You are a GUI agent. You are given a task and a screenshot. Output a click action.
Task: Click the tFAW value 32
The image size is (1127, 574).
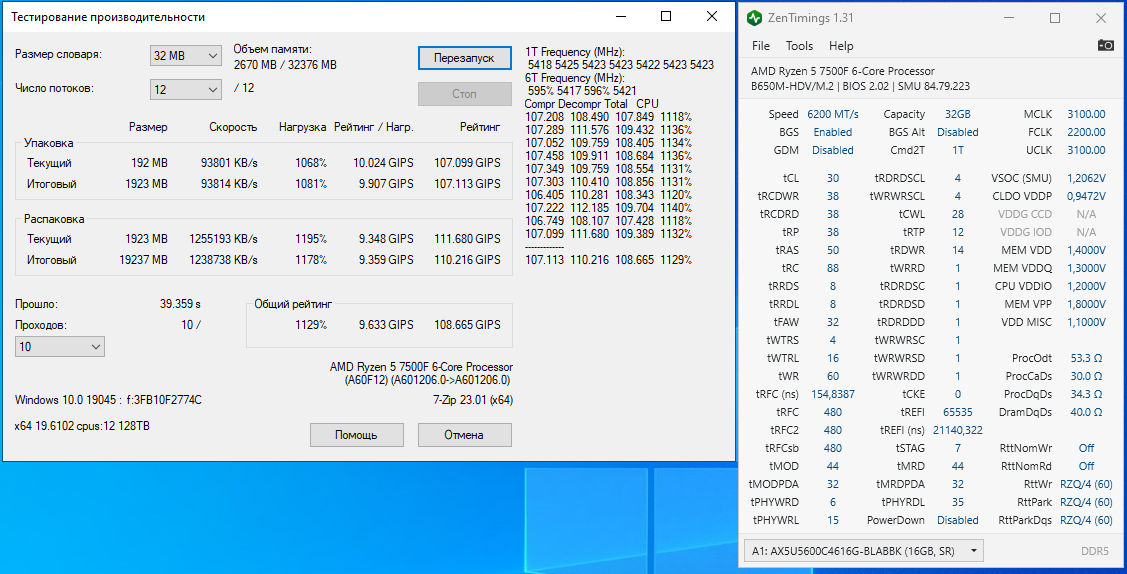pos(833,322)
